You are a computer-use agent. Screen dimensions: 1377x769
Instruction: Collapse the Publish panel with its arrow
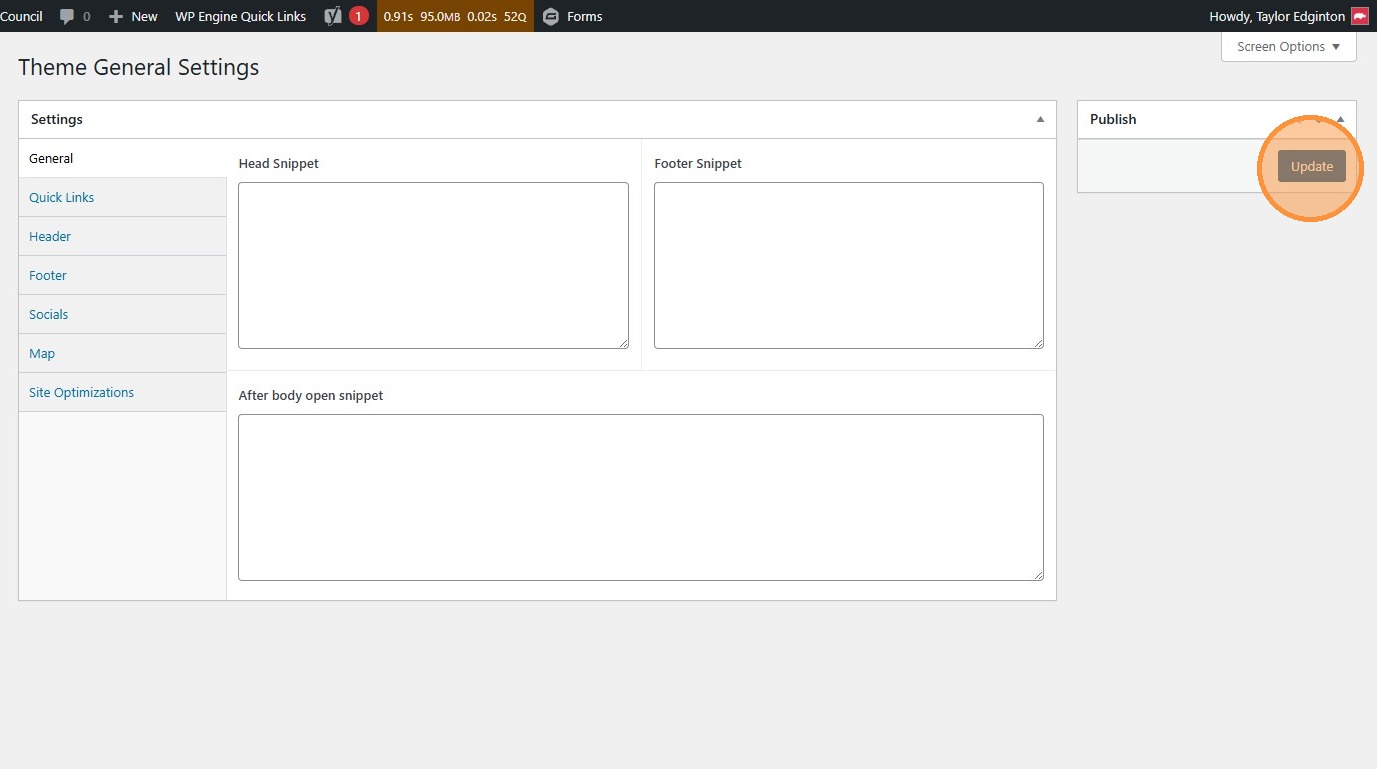(x=1340, y=119)
